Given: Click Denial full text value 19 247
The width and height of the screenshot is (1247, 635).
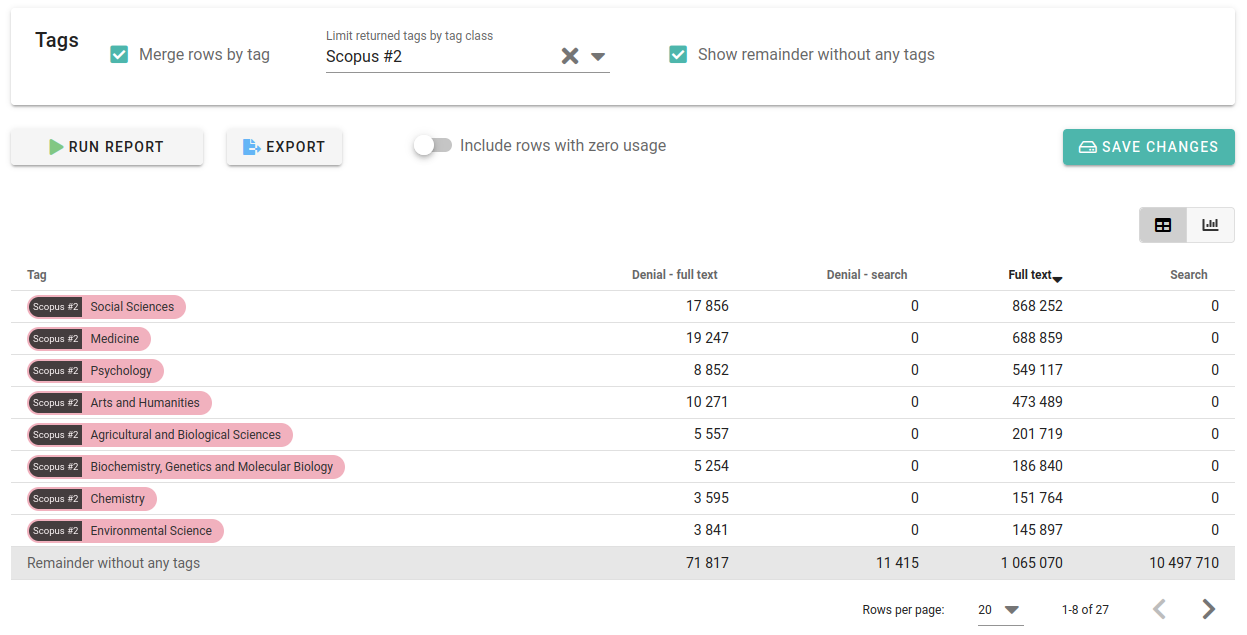Looking at the screenshot, I should coord(707,338).
